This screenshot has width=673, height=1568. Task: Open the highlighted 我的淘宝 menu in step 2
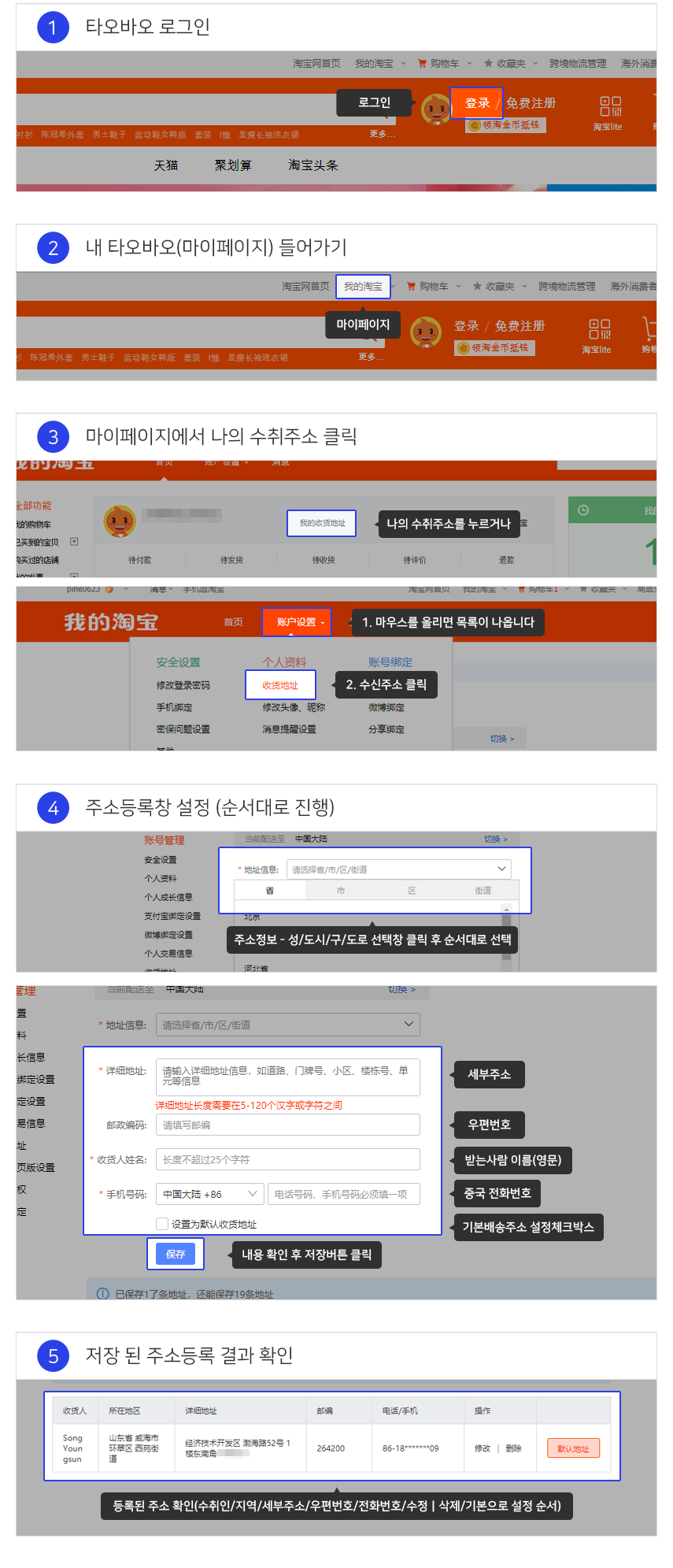[363, 287]
